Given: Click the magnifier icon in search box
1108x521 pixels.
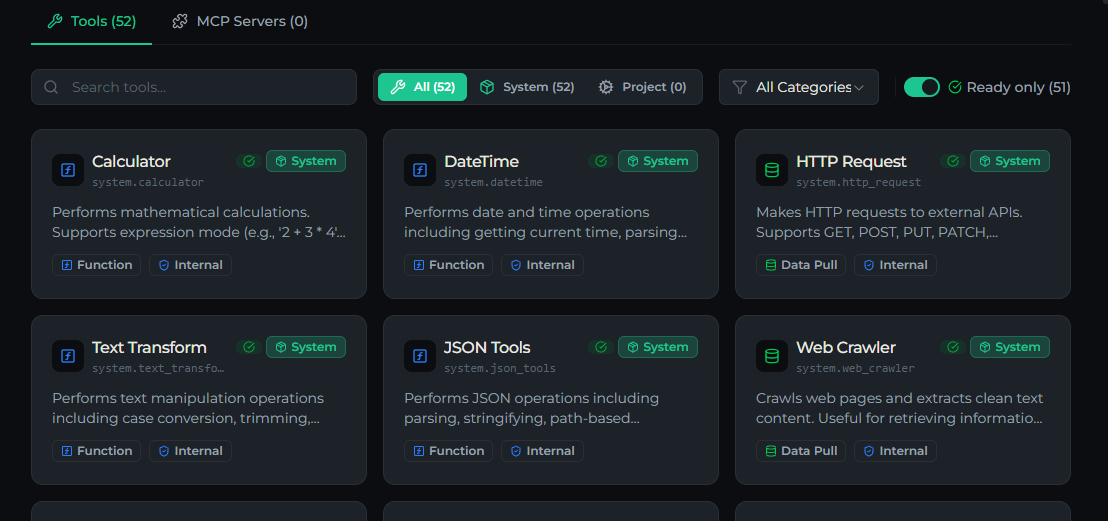Looking at the screenshot, I should [x=51, y=87].
